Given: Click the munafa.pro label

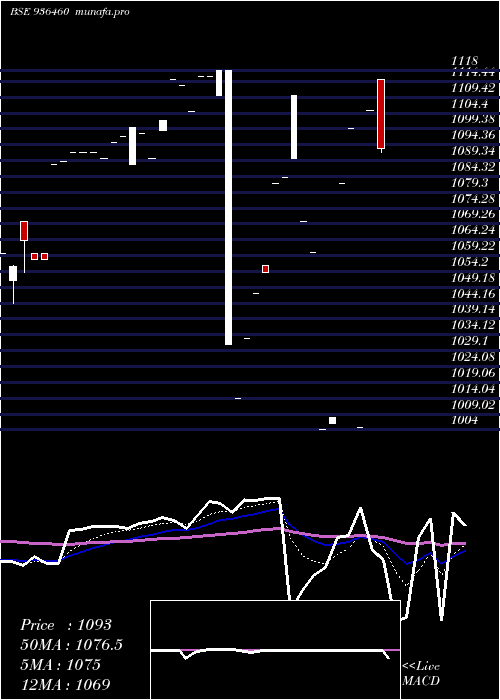Looking at the screenshot, I should tap(102, 12).
